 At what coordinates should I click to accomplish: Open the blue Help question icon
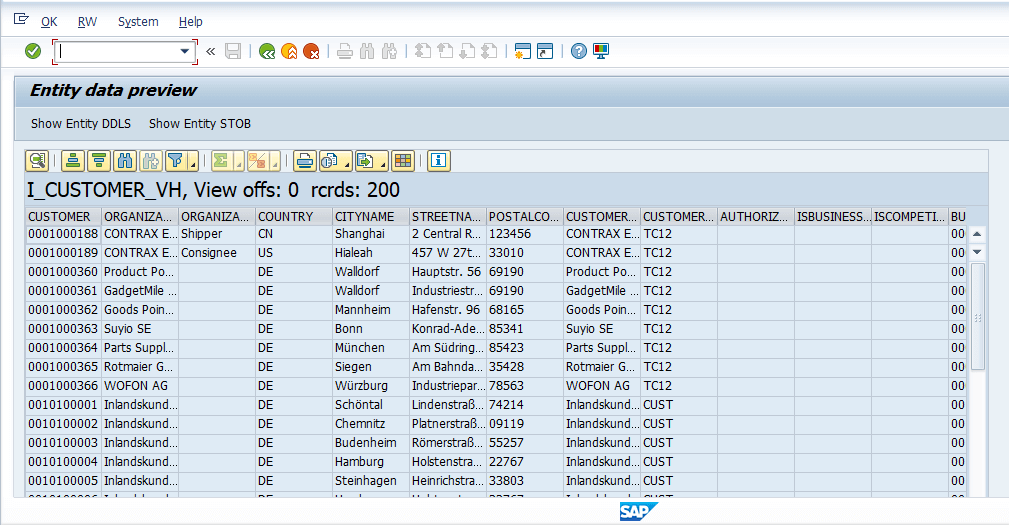tap(579, 51)
